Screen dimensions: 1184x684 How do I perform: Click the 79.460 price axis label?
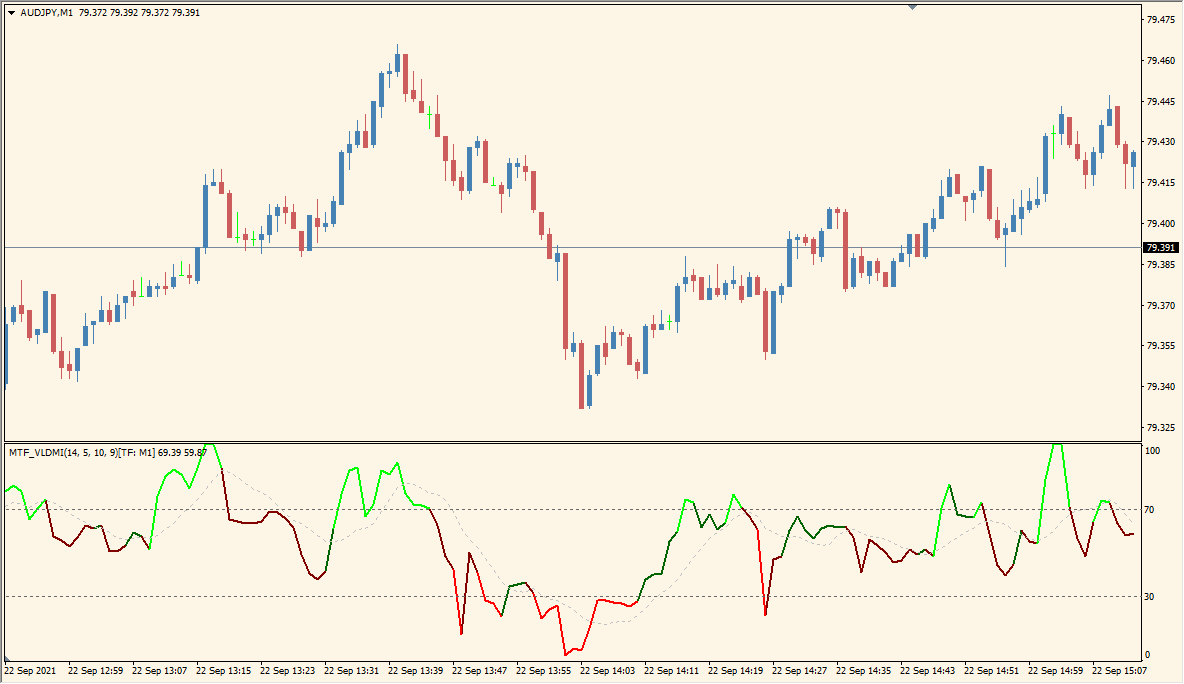tap(1161, 61)
